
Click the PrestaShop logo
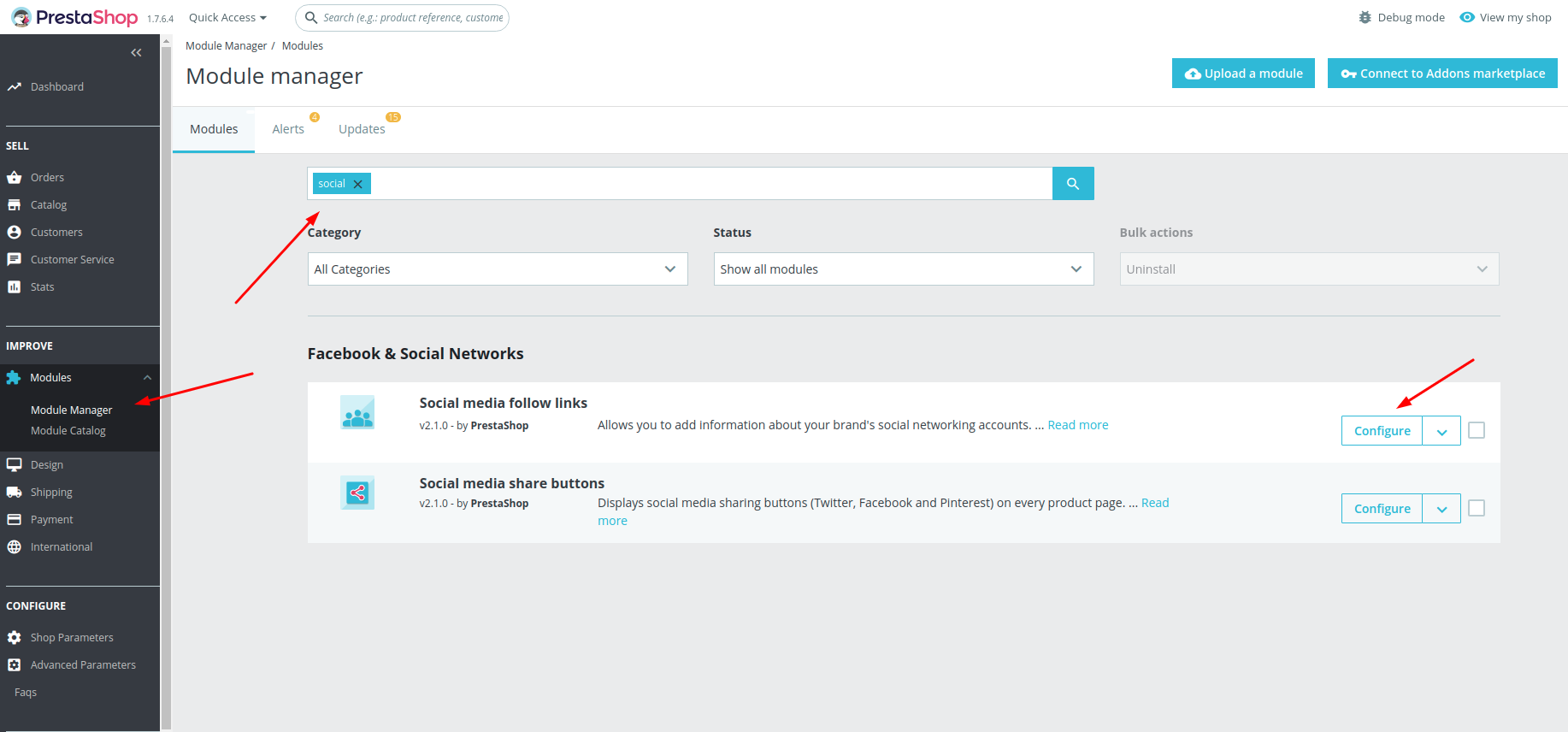point(74,17)
